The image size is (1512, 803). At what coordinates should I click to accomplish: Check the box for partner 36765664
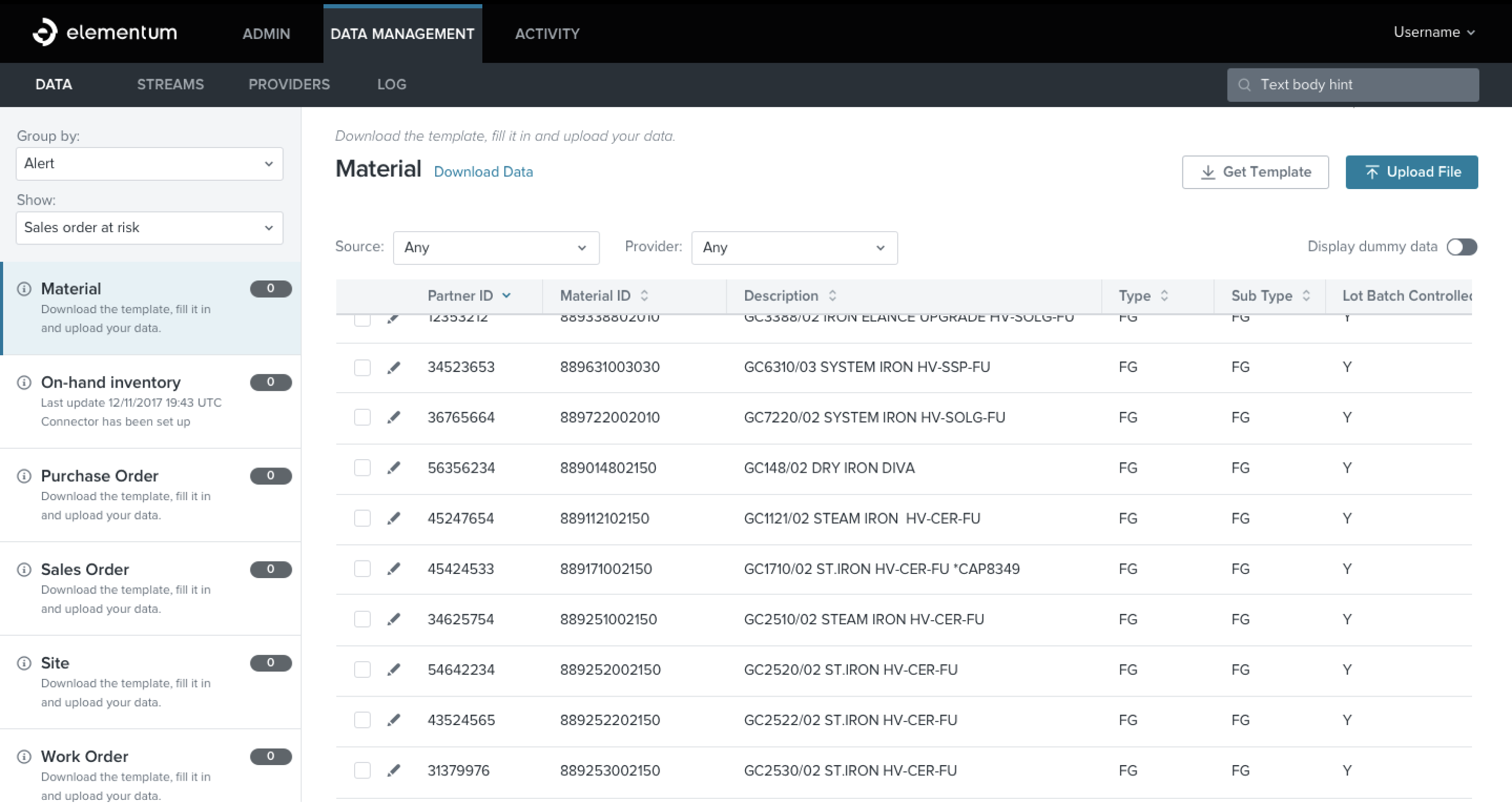tap(362, 418)
